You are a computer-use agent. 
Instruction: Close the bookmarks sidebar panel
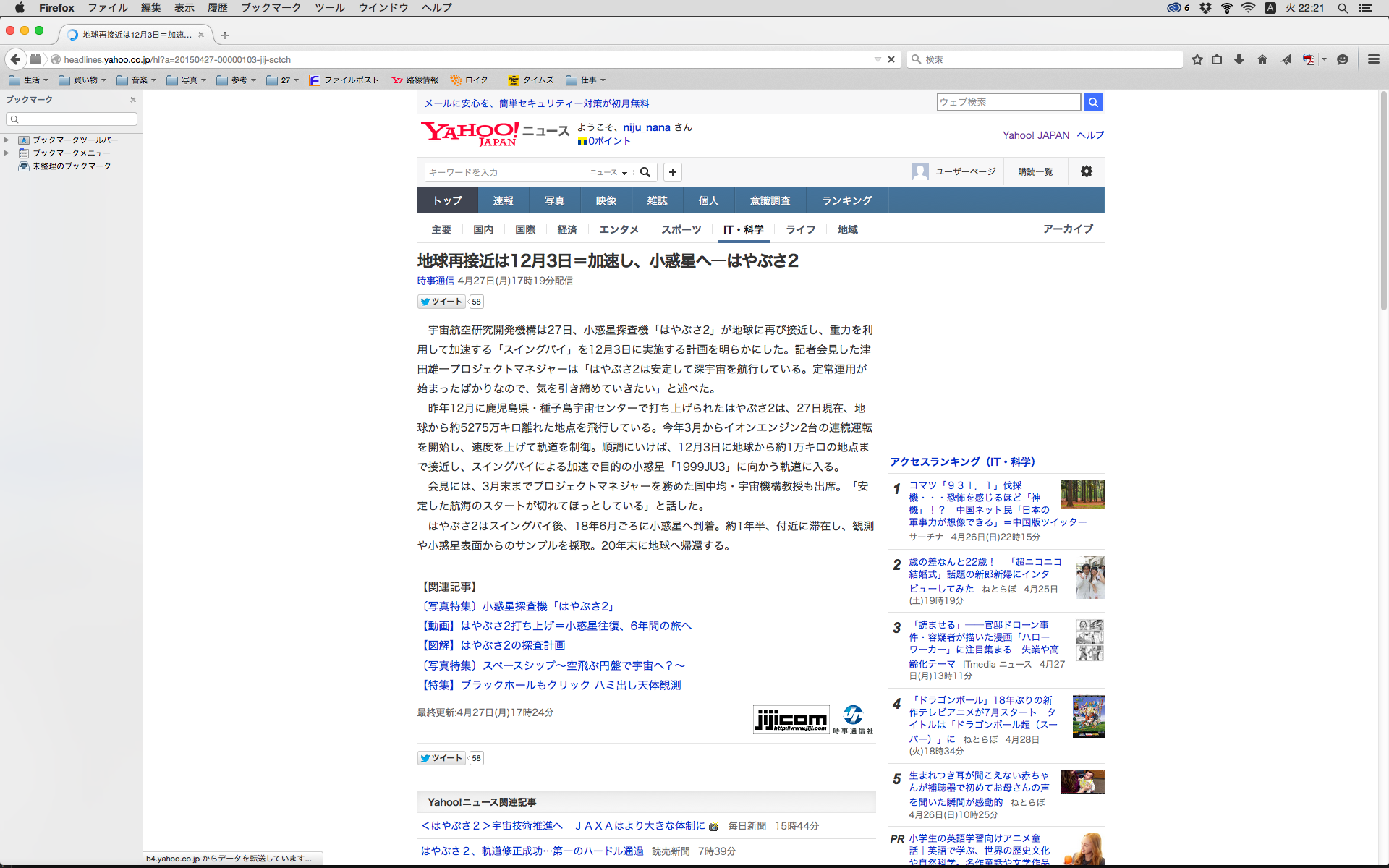click(x=133, y=100)
